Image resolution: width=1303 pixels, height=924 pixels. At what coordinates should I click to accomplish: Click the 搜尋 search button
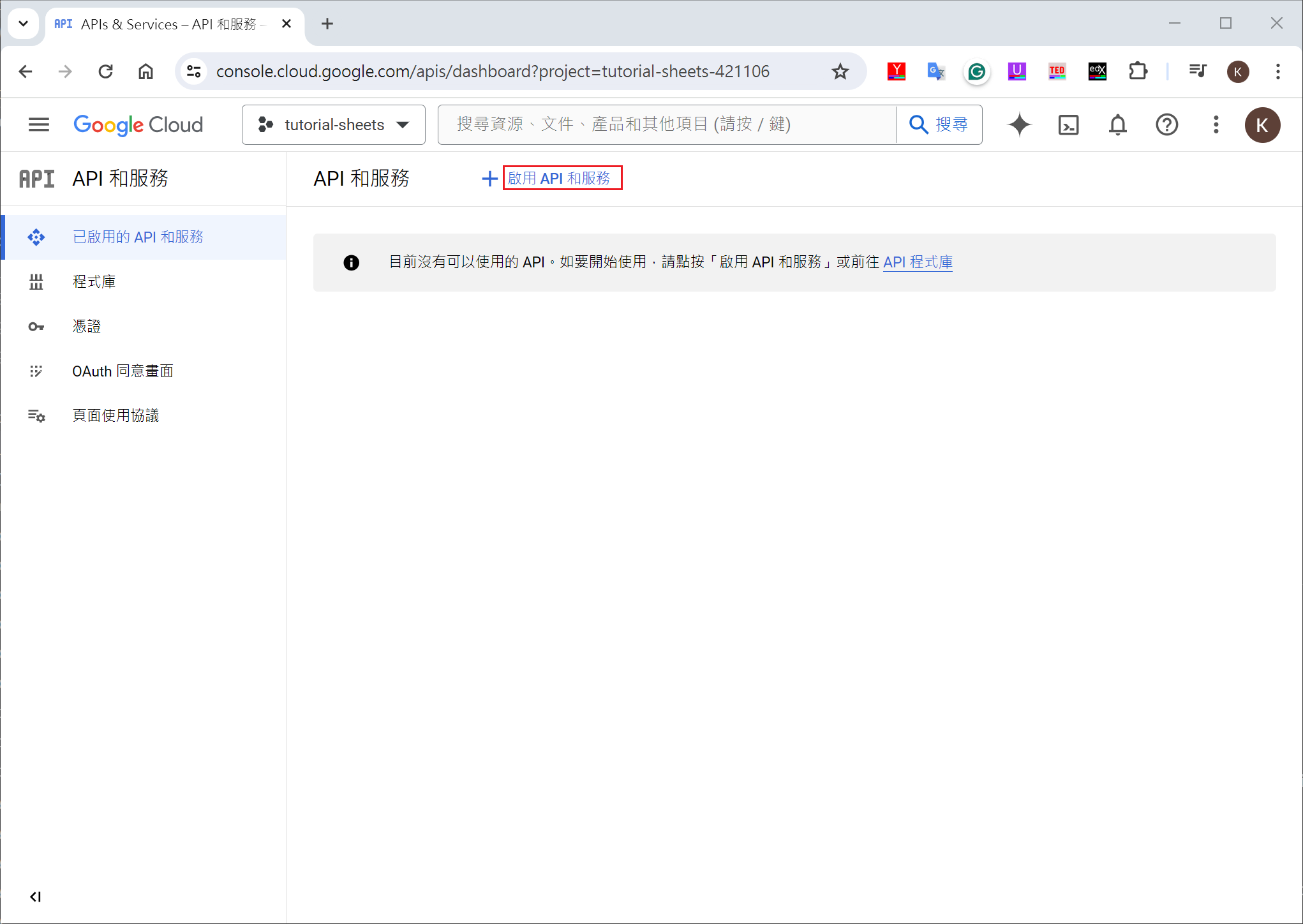(939, 124)
